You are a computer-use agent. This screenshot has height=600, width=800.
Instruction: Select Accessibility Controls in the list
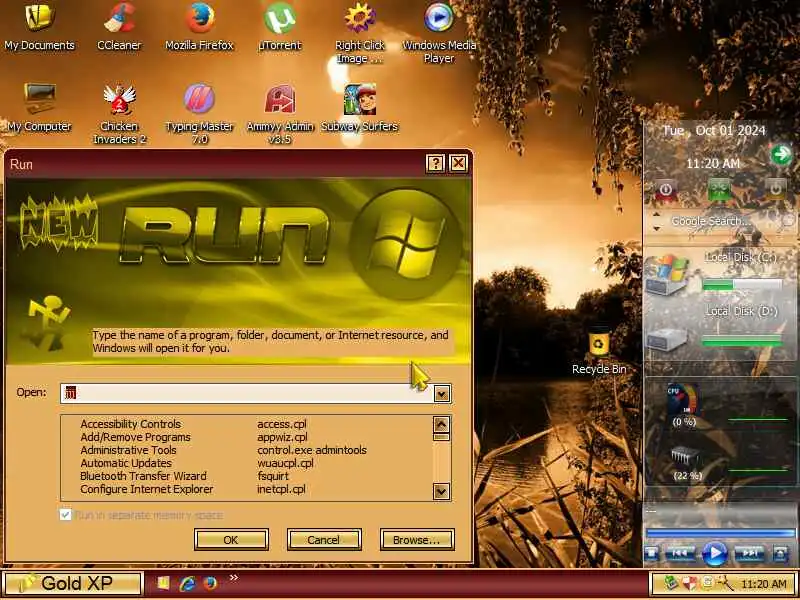[x=131, y=424]
